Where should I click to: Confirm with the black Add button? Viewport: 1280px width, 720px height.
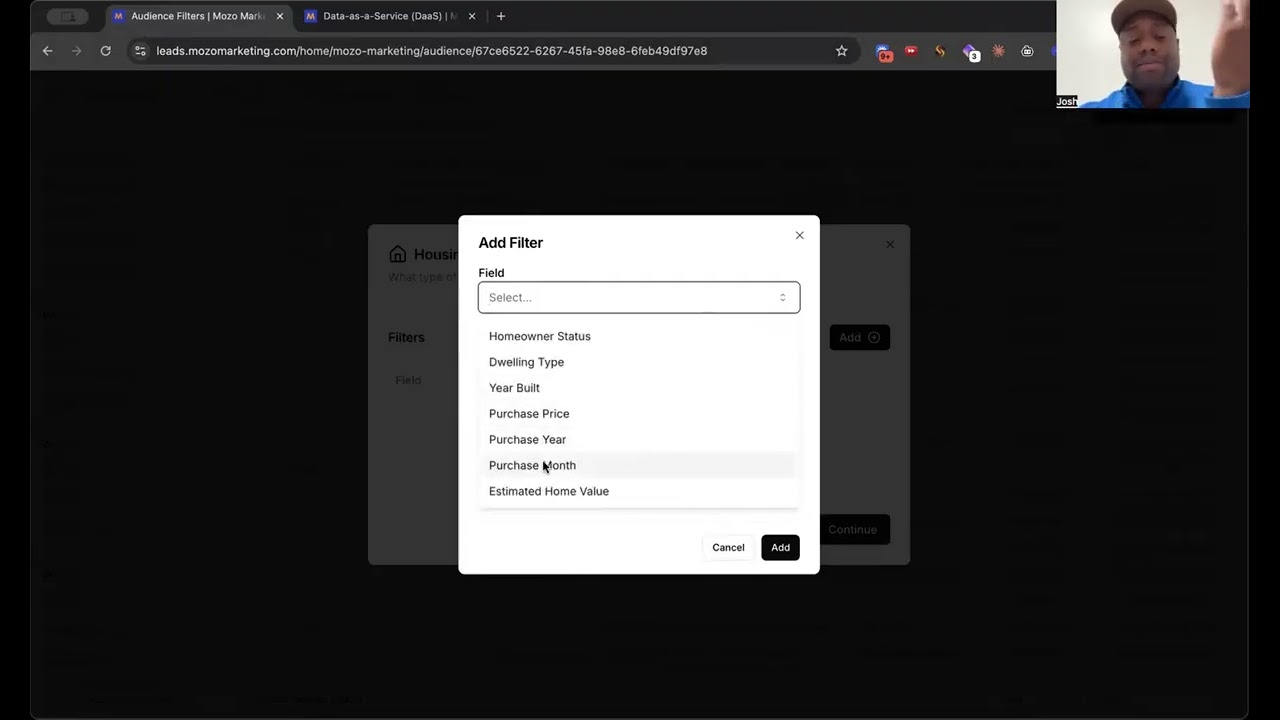(x=780, y=547)
